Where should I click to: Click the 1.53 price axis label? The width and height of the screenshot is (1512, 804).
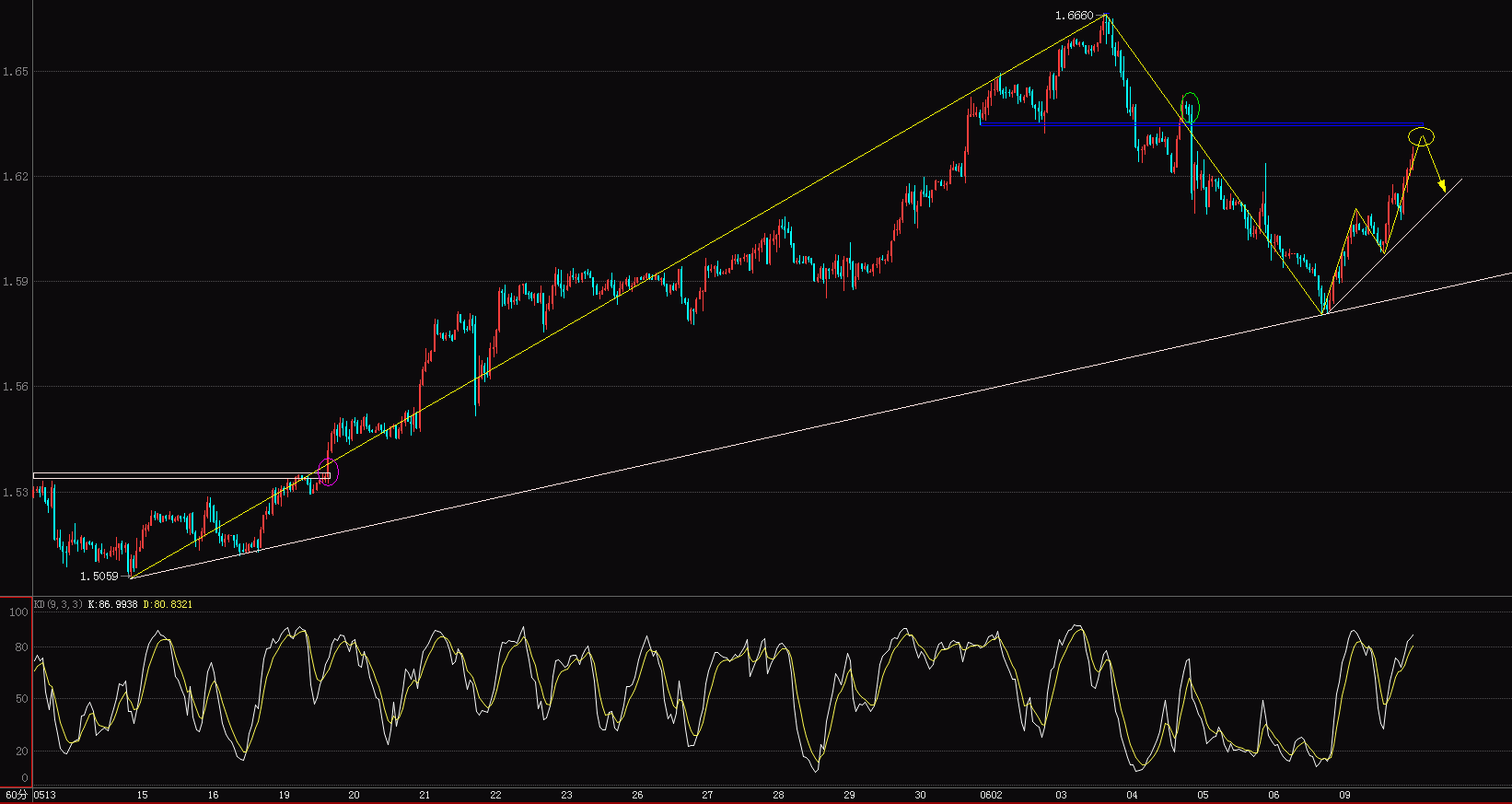pyautogui.click(x=15, y=492)
